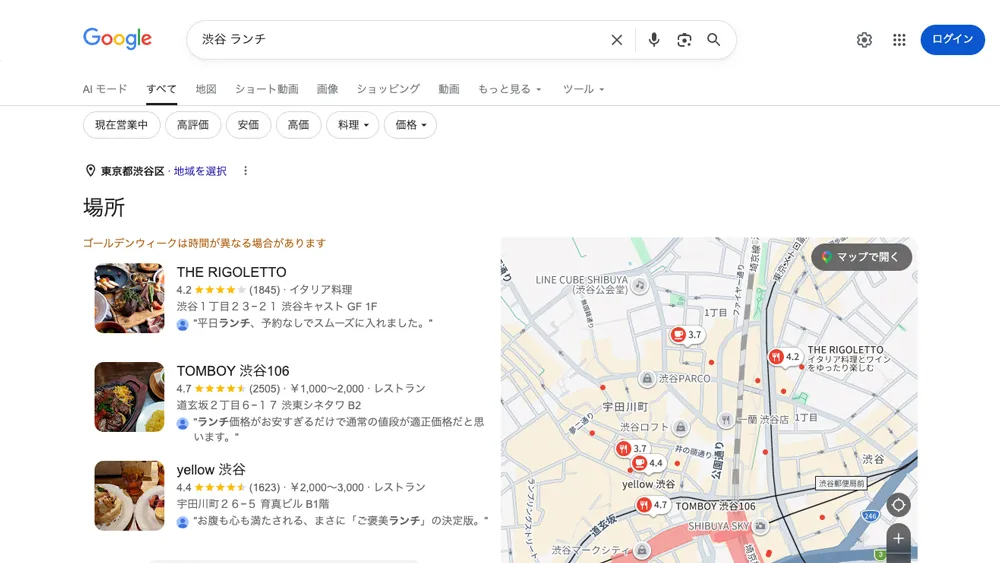Click the 地域を選択 link

[200, 171]
